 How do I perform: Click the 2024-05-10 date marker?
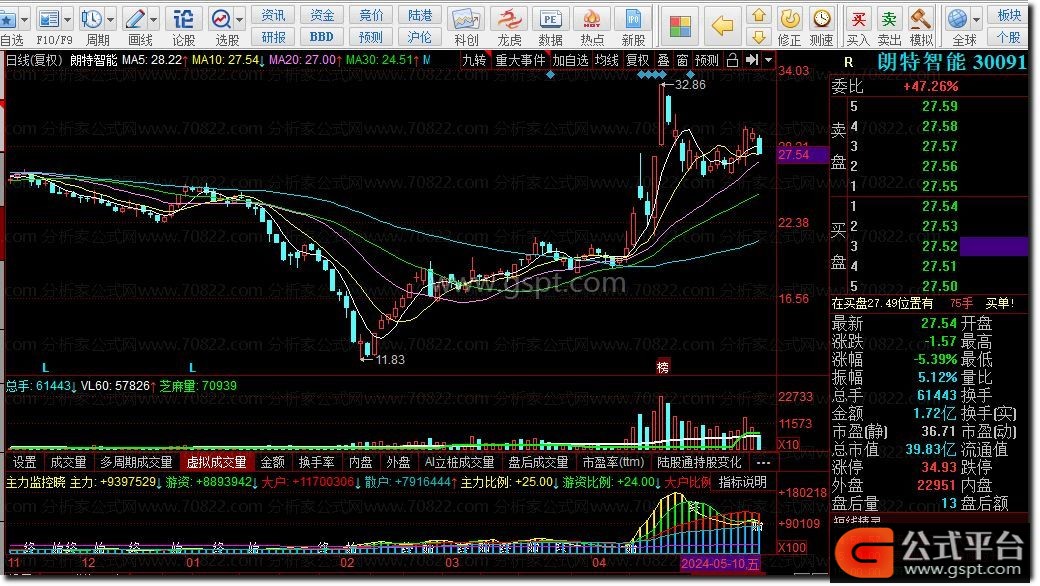pos(720,563)
